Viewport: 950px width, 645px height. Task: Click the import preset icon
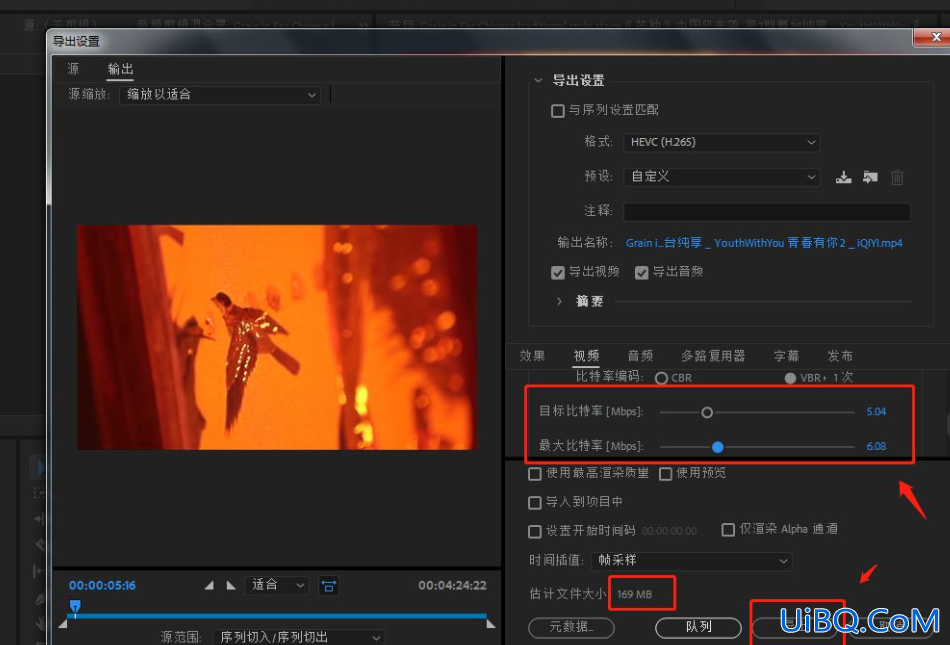870,177
